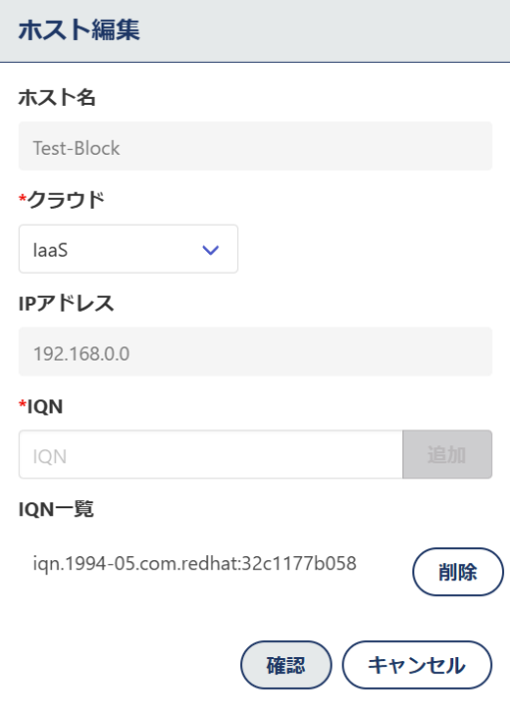This screenshot has height=710, width=510.
Task: Click the ホスト名 field label
Action: point(57,97)
